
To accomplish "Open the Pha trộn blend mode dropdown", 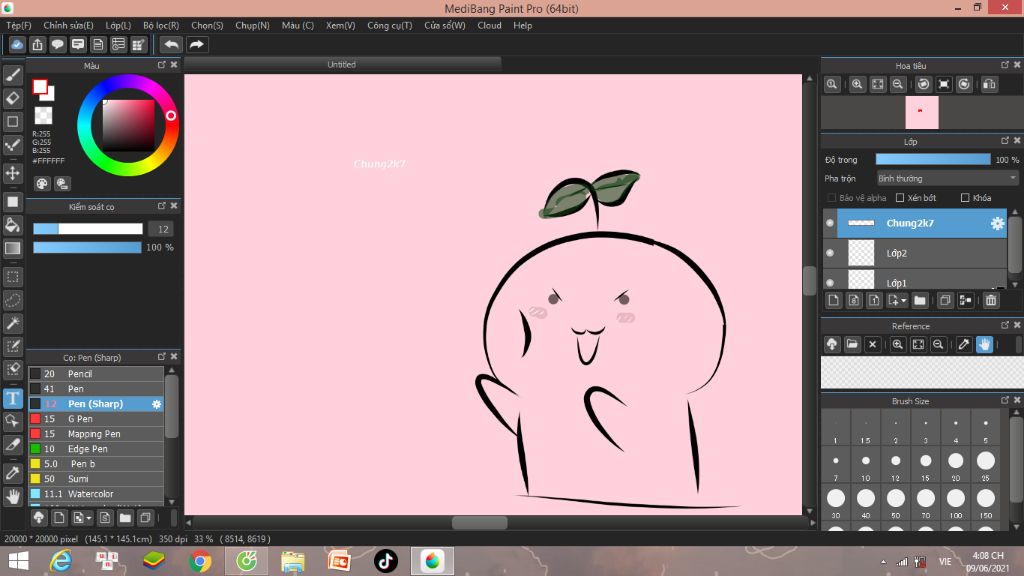I will 947,178.
